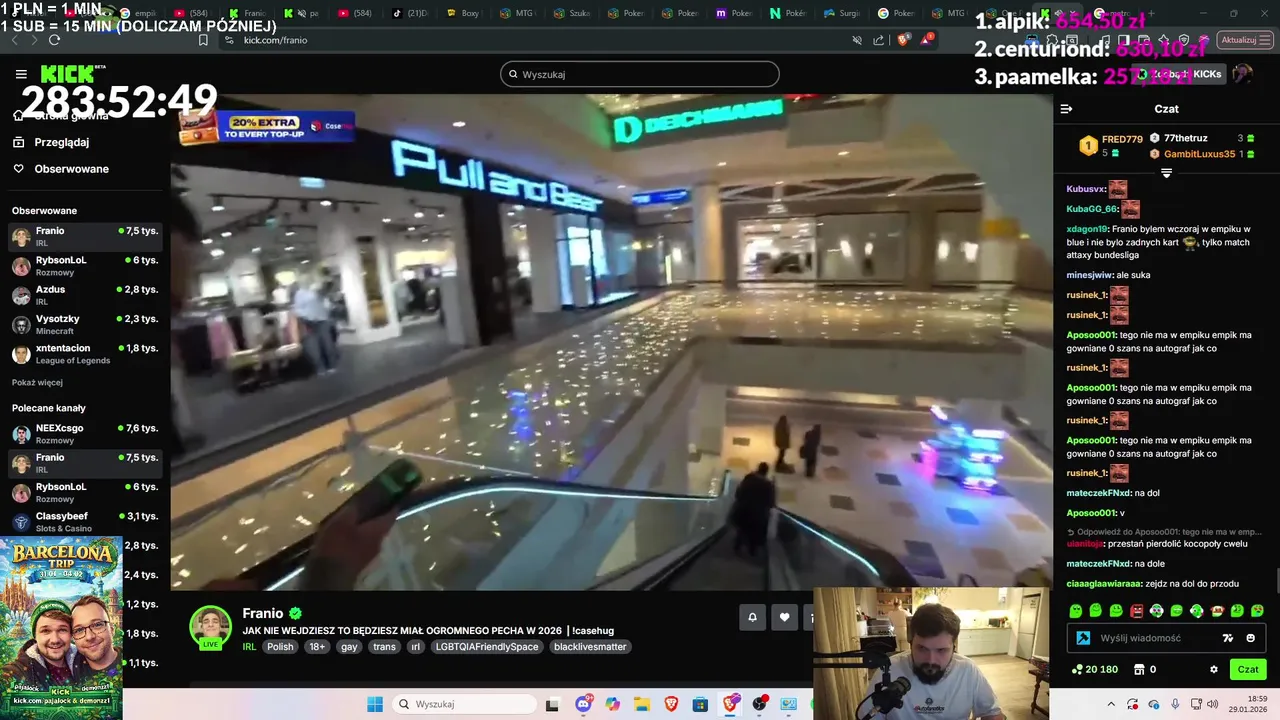Click the heart follow icon under the stream
Image resolution: width=1280 pixels, height=720 pixels.
(785, 617)
